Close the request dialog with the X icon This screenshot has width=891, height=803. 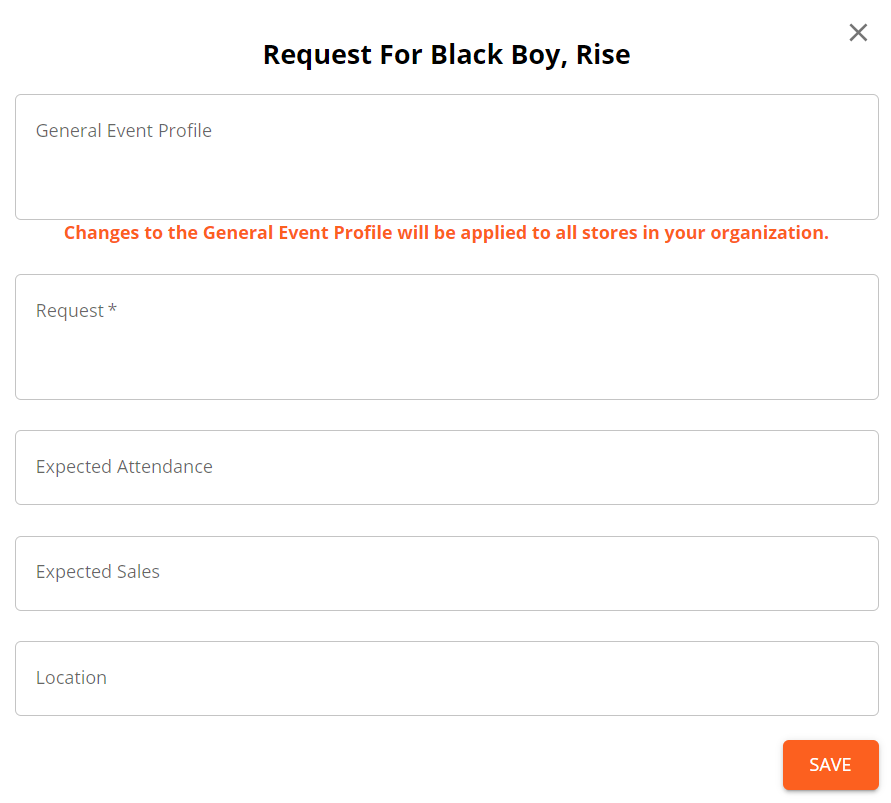click(x=858, y=33)
